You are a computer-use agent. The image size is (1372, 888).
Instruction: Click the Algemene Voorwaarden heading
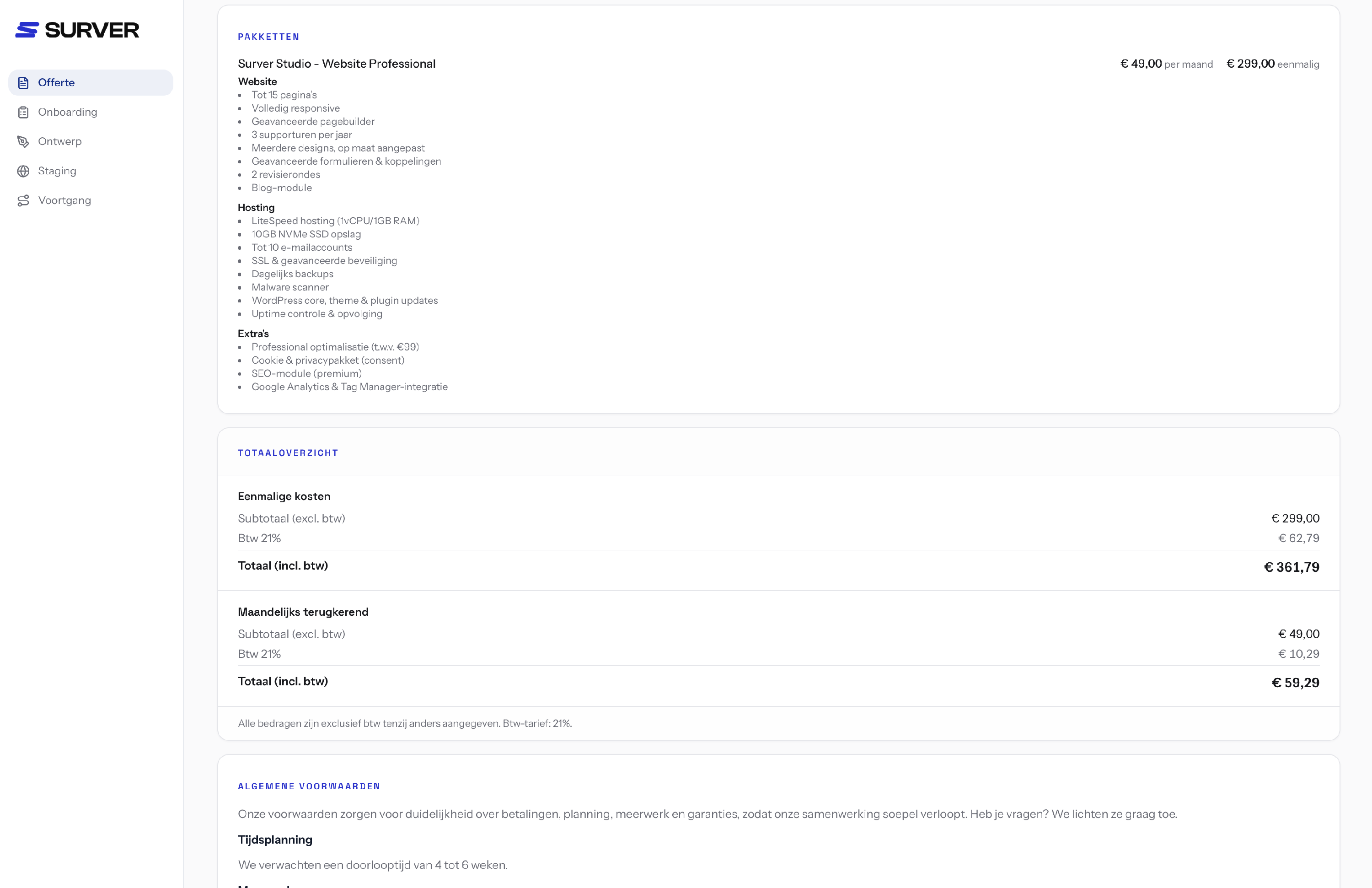point(309,786)
